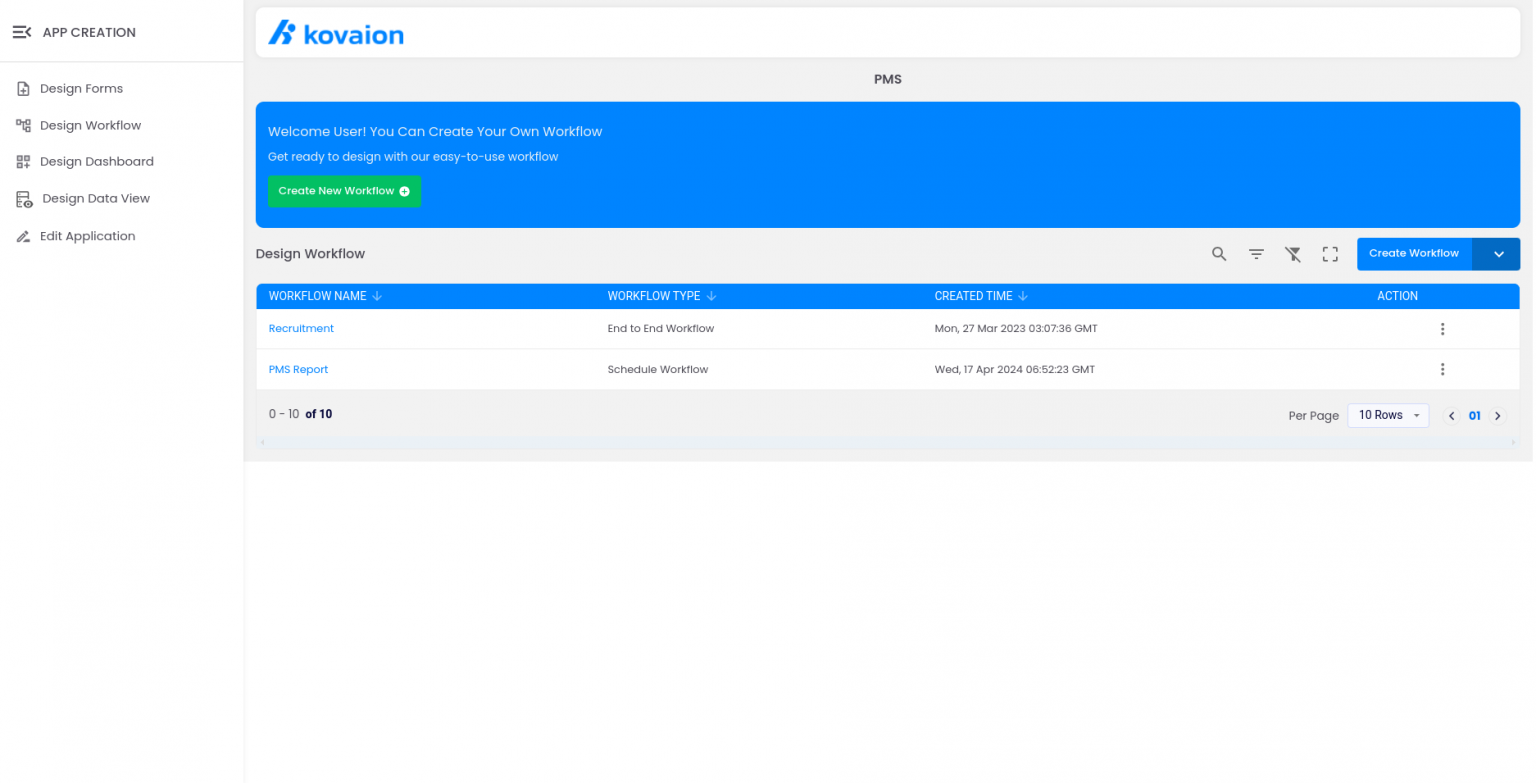Click the filter icon above the workflow table
This screenshot has width=1536, height=783.
(1256, 254)
